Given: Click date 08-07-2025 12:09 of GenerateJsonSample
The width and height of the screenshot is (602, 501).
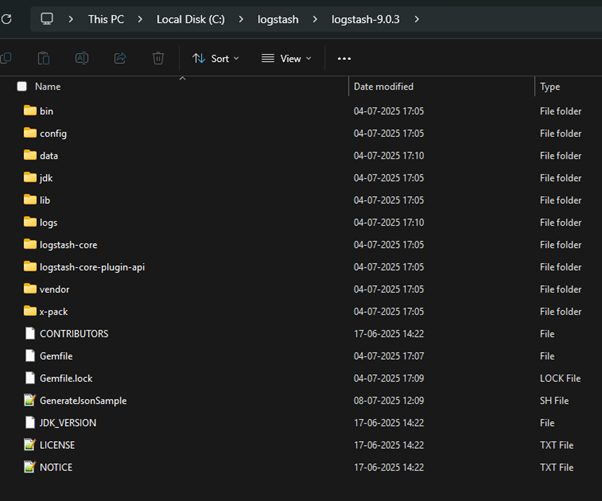Looking at the screenshot, I should pos(389,401).
